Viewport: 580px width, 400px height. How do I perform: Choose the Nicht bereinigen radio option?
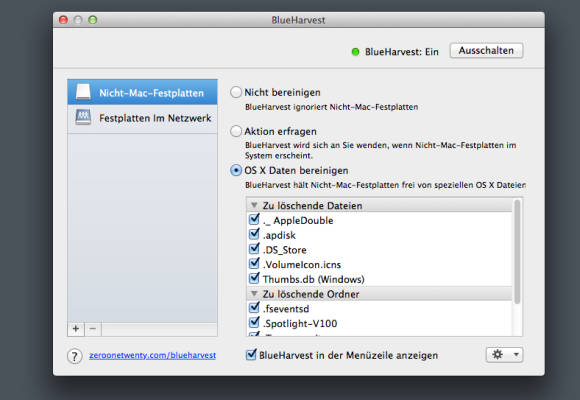(236, 92)
